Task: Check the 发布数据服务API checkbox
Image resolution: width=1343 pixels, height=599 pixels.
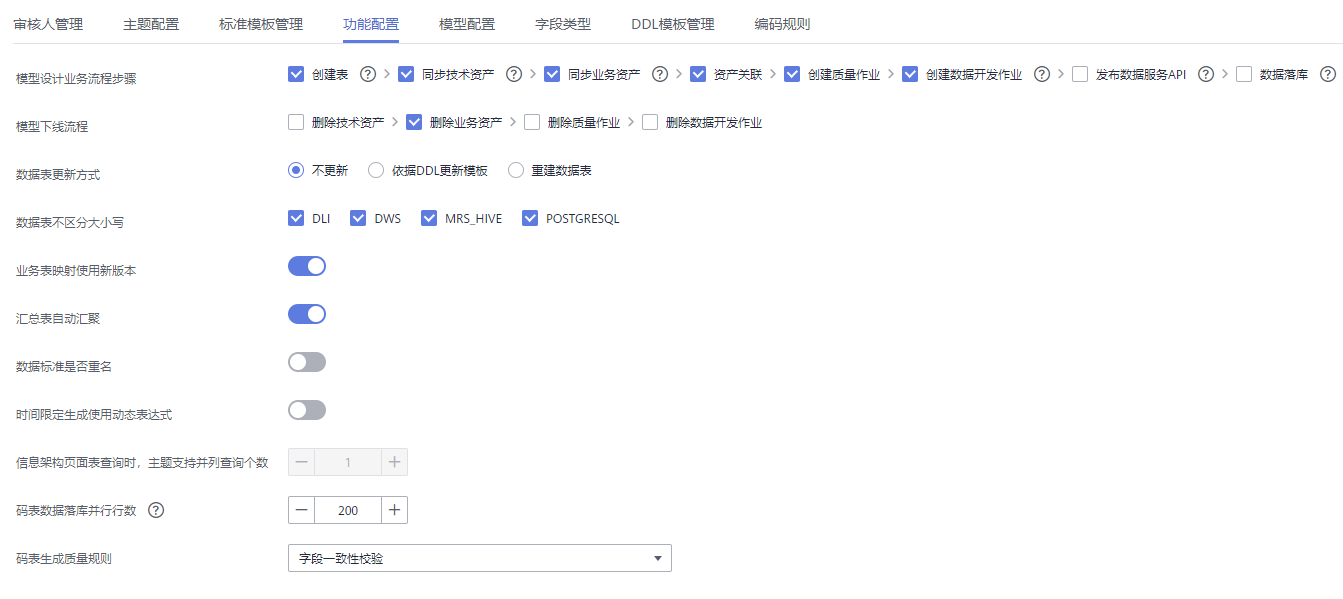Action: tap(1080, 74)
